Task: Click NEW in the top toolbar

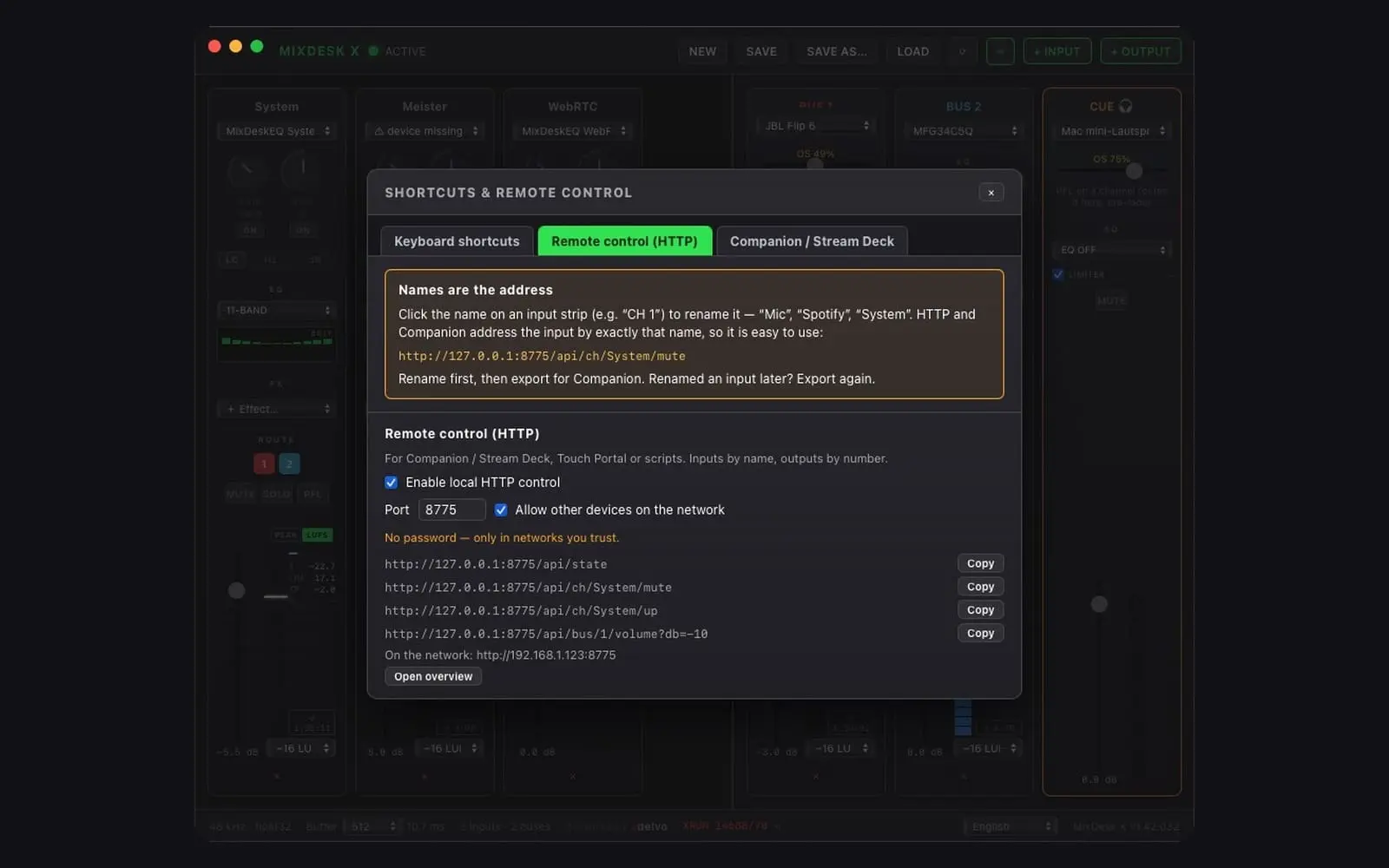Action: 702,51
